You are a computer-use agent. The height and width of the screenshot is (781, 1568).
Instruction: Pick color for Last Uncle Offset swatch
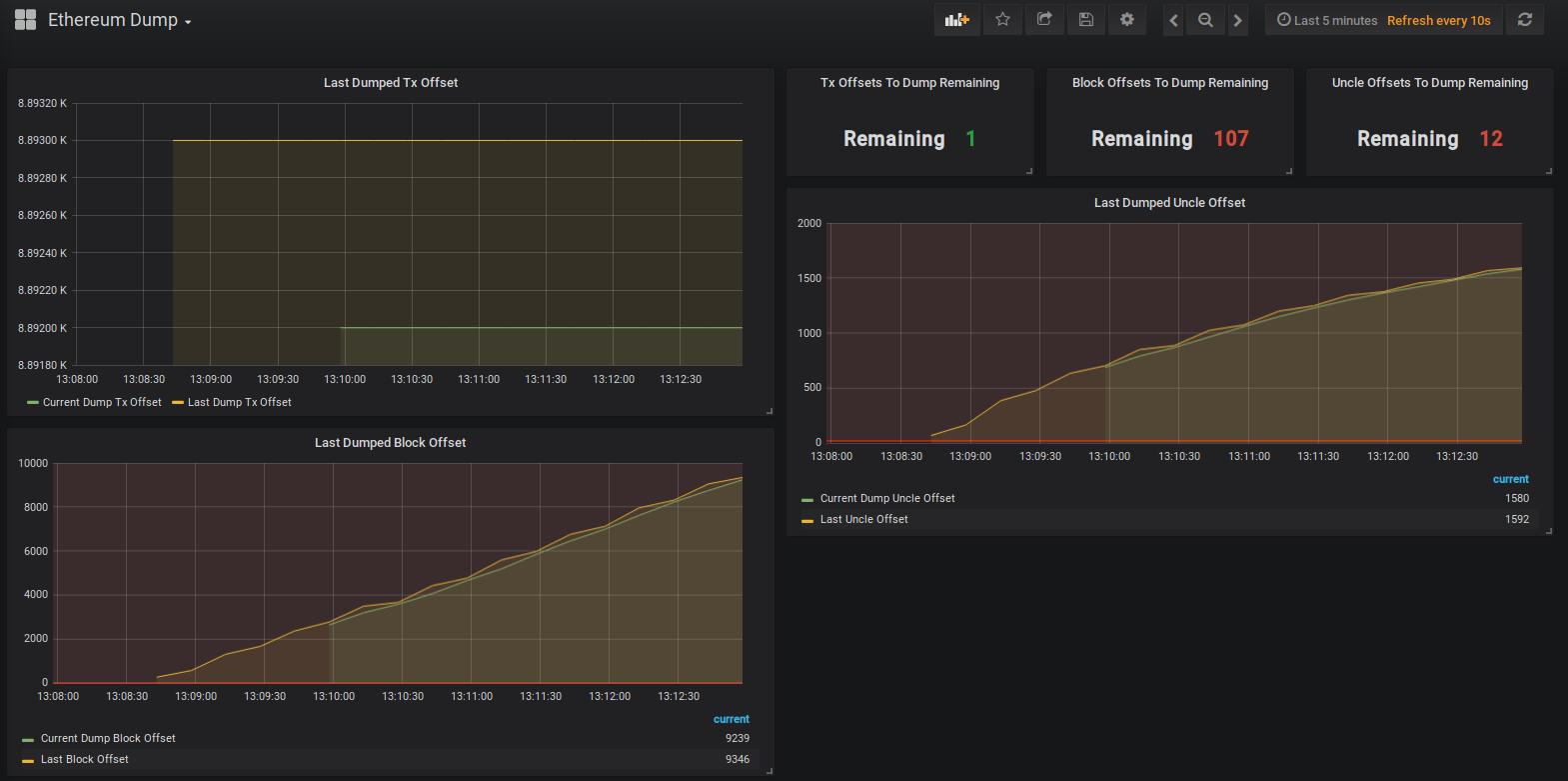[807, 521]
